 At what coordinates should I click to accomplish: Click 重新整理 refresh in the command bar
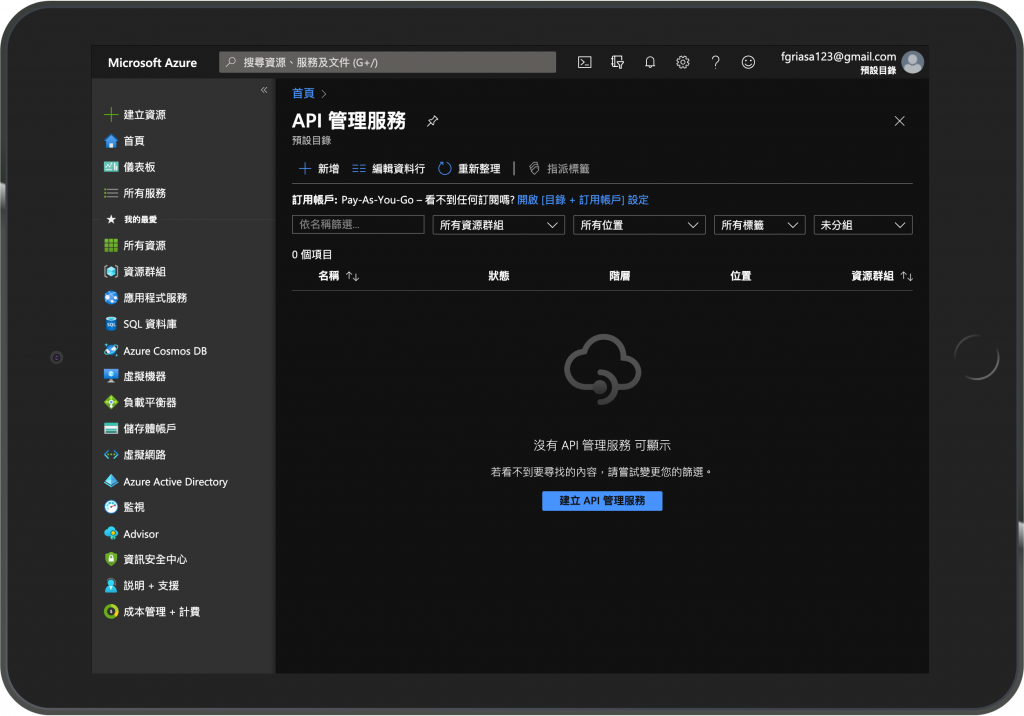(x=469, y=169)
